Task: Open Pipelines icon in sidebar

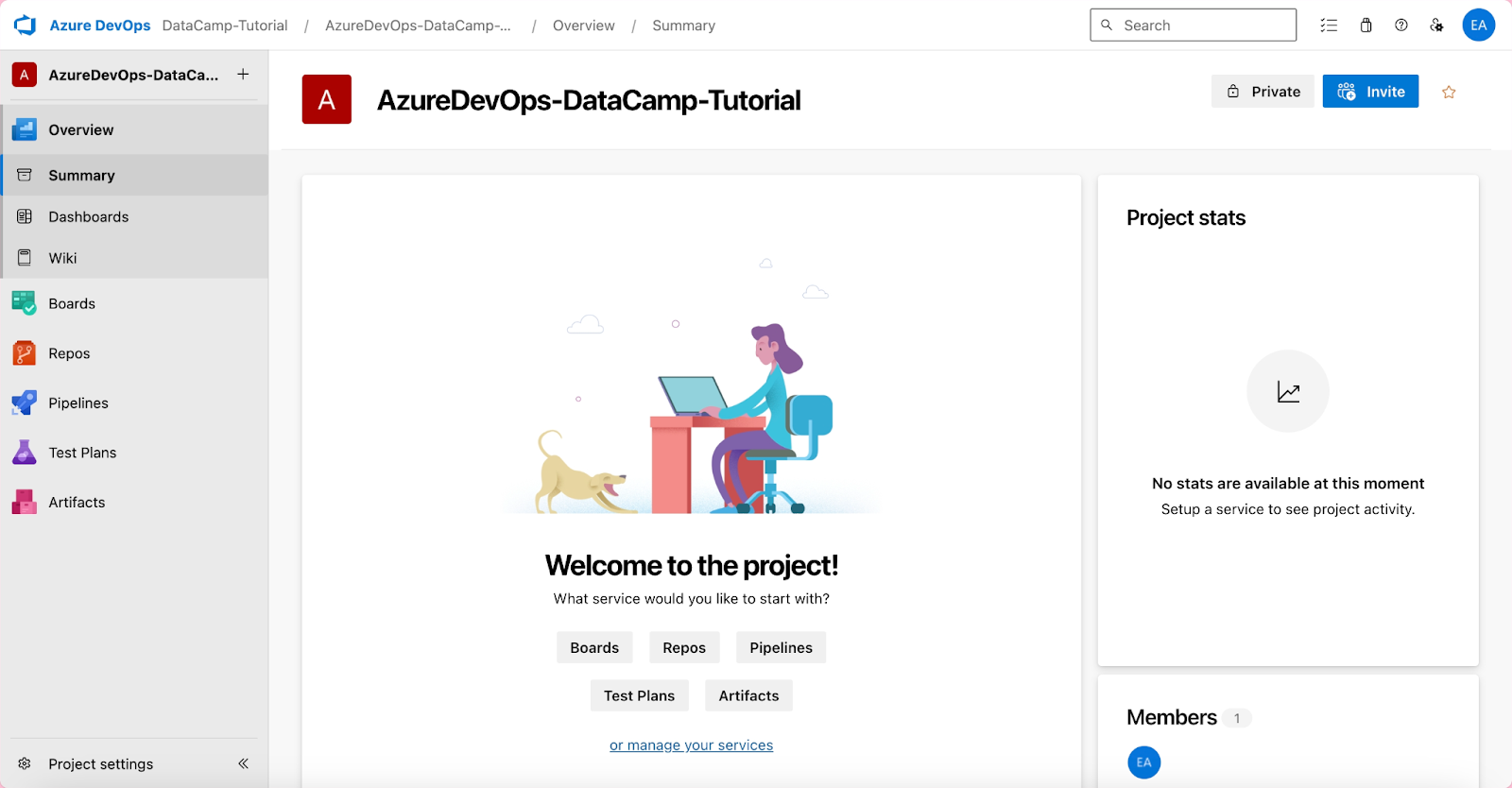Action: pyautogui.click(x=25, y=403)
